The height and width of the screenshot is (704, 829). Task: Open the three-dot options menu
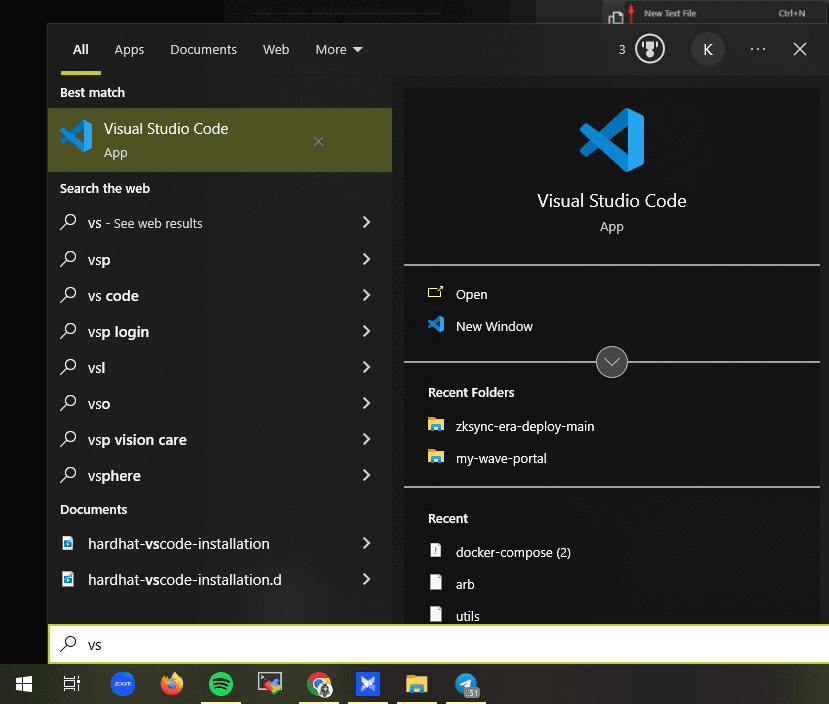pos(758,49)
